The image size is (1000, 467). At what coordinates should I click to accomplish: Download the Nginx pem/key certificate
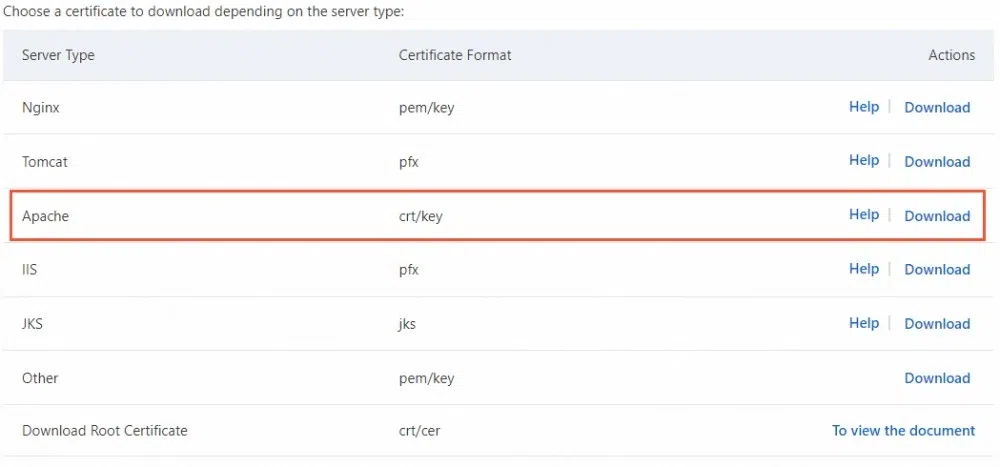point(937,108)
